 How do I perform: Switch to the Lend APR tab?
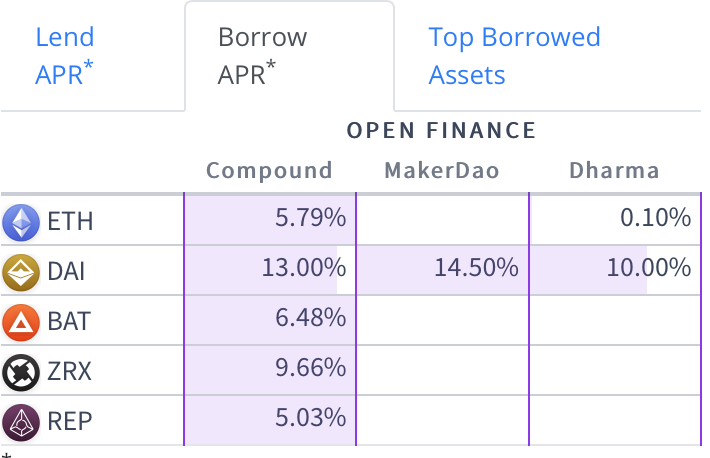tap(65, 56)
